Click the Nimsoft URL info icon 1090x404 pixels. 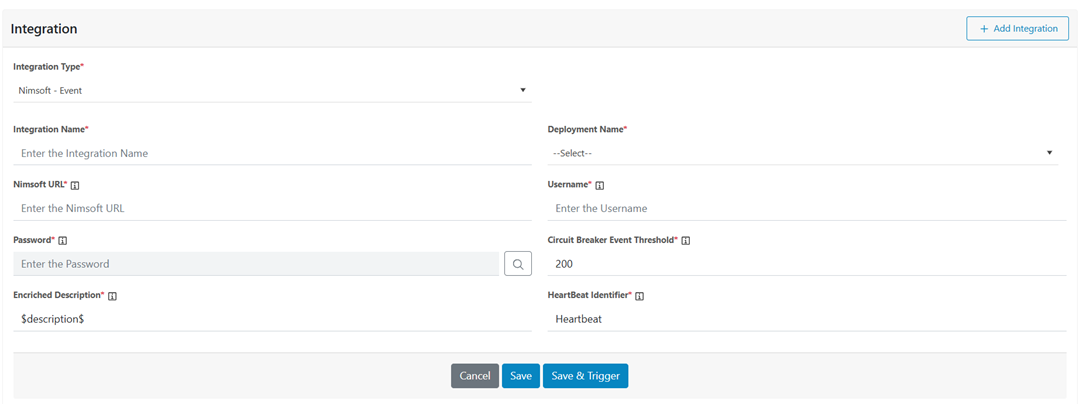tap(76, 185)
